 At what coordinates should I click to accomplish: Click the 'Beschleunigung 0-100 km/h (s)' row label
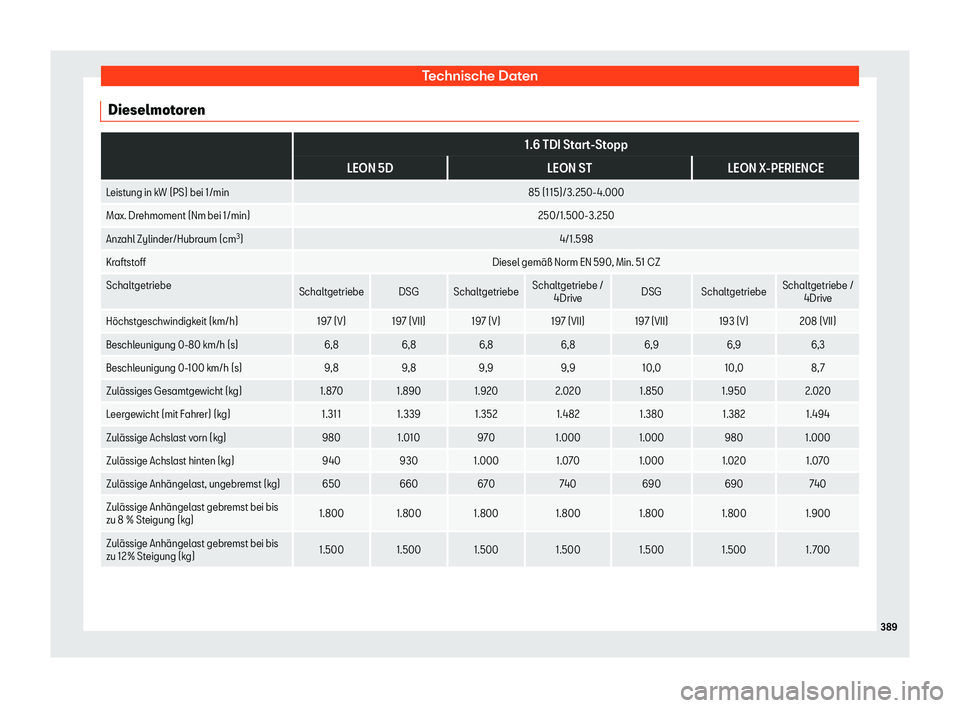(173, 368)
